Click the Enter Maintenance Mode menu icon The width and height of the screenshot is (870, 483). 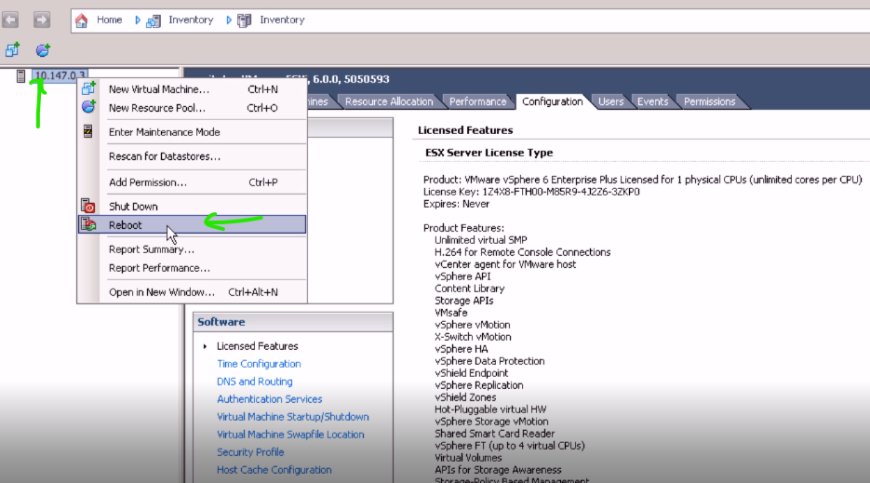click(88, 131)
